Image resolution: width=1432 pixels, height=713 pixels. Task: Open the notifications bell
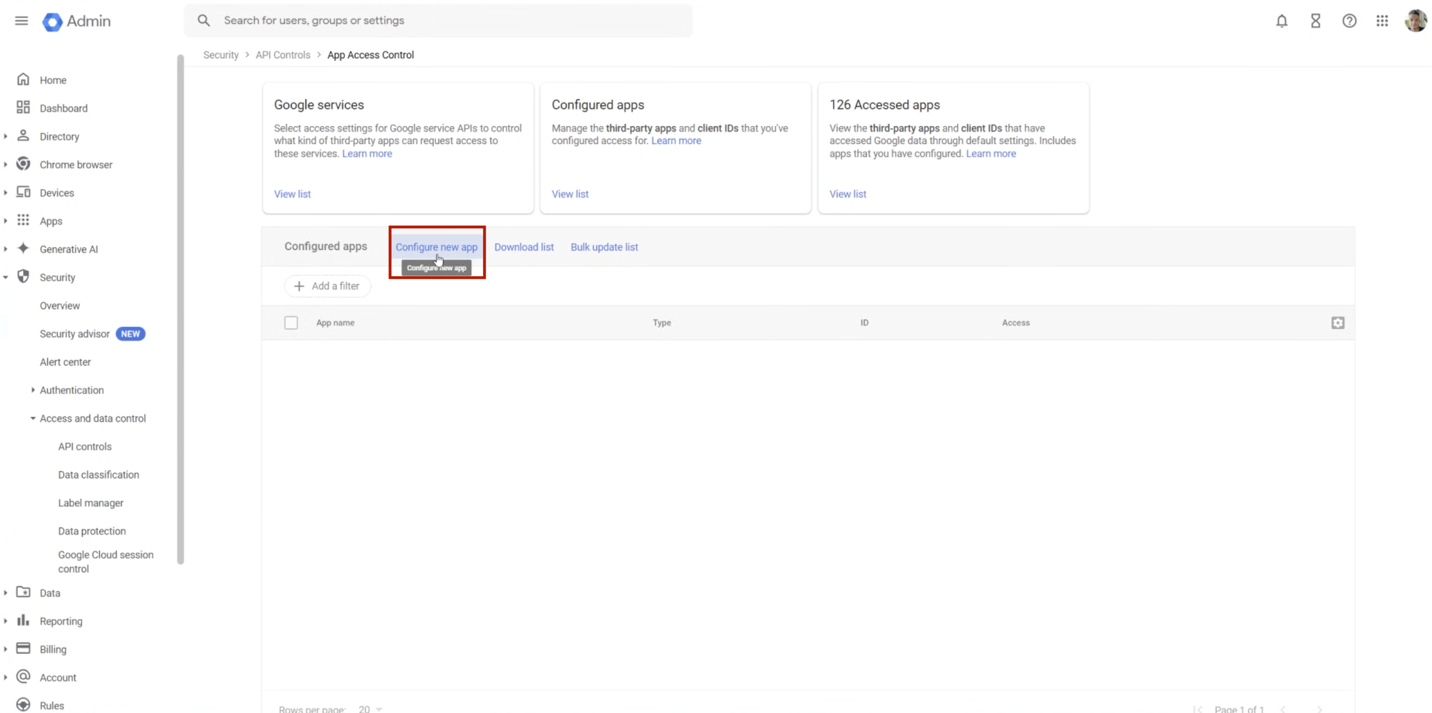[1281, 21]
